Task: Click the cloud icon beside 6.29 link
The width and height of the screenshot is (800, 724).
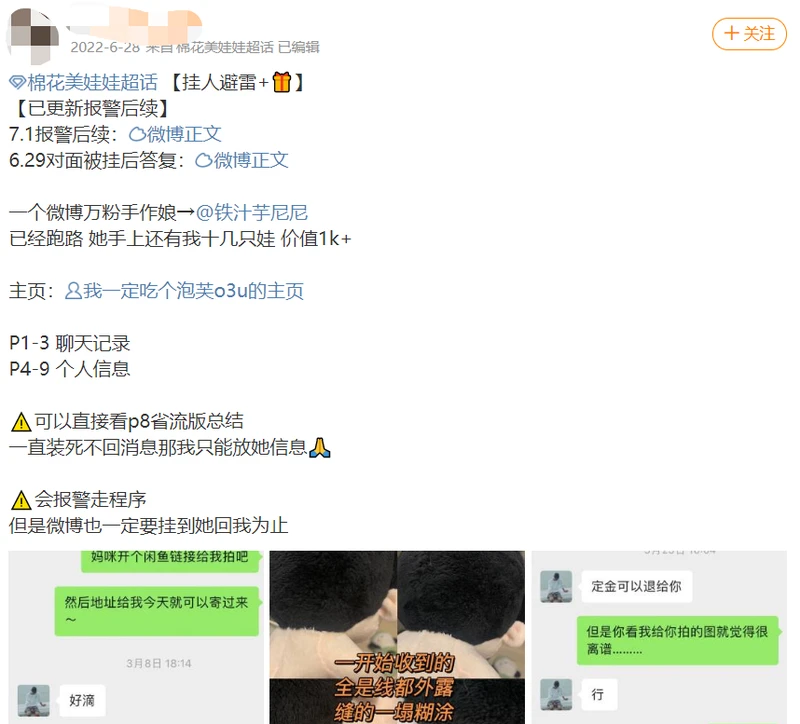Action: tap(204, 161)
